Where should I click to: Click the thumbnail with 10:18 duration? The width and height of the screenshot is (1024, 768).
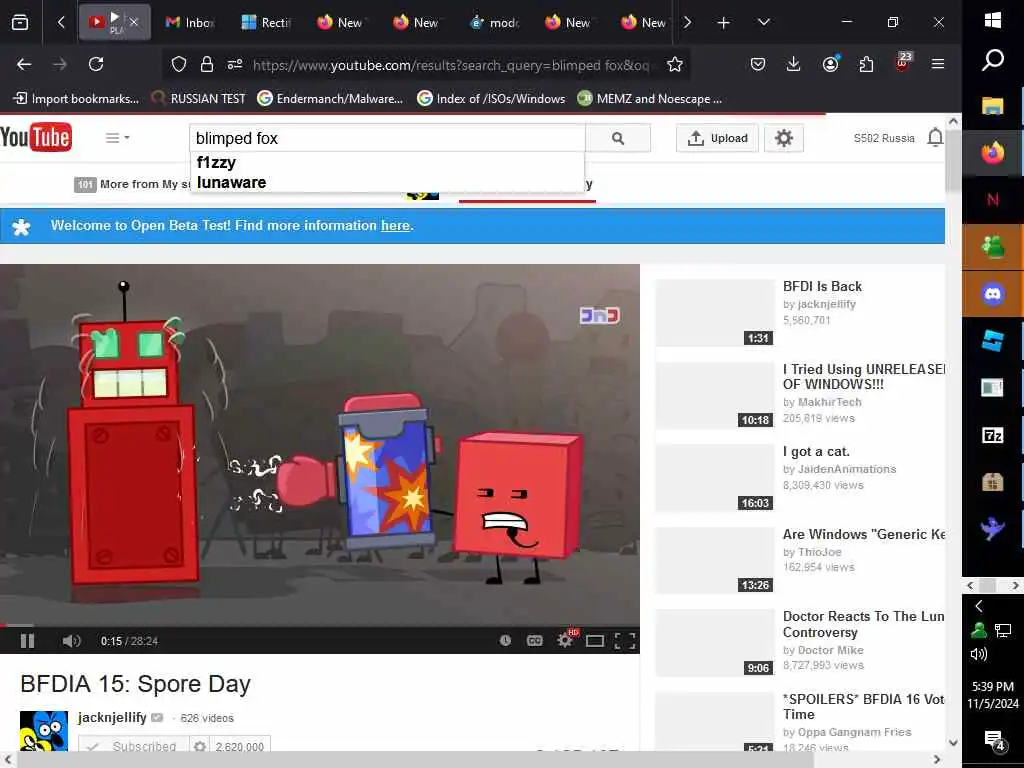point(715,396)
